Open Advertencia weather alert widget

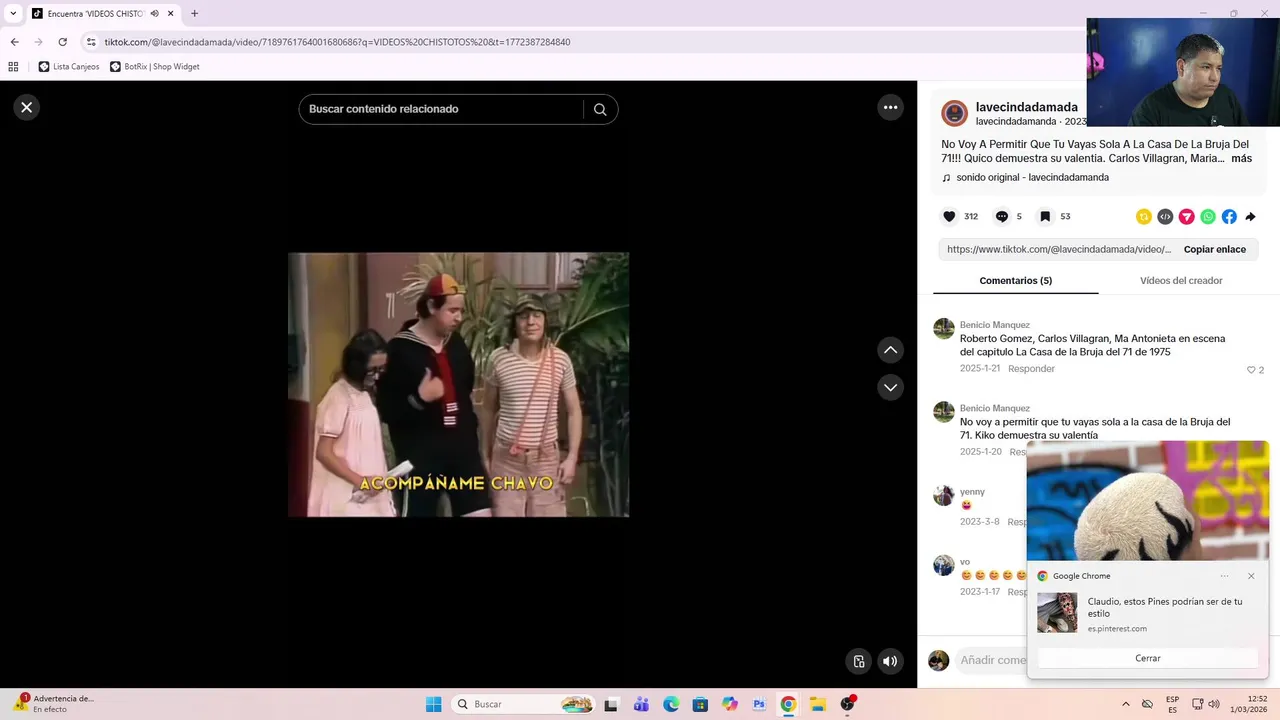click(55, 704)
